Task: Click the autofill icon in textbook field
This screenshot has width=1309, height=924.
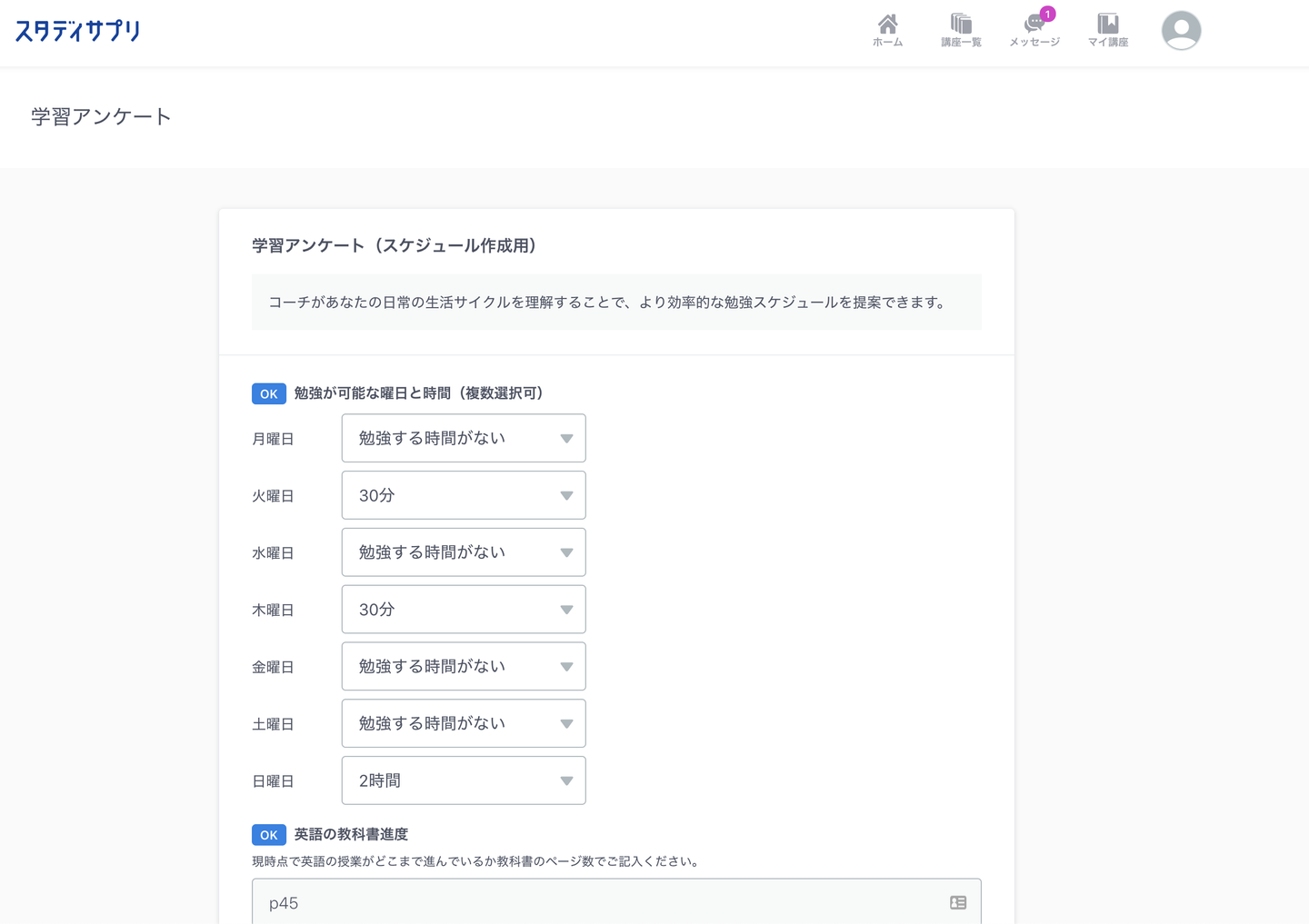Action: click(958, 902)
